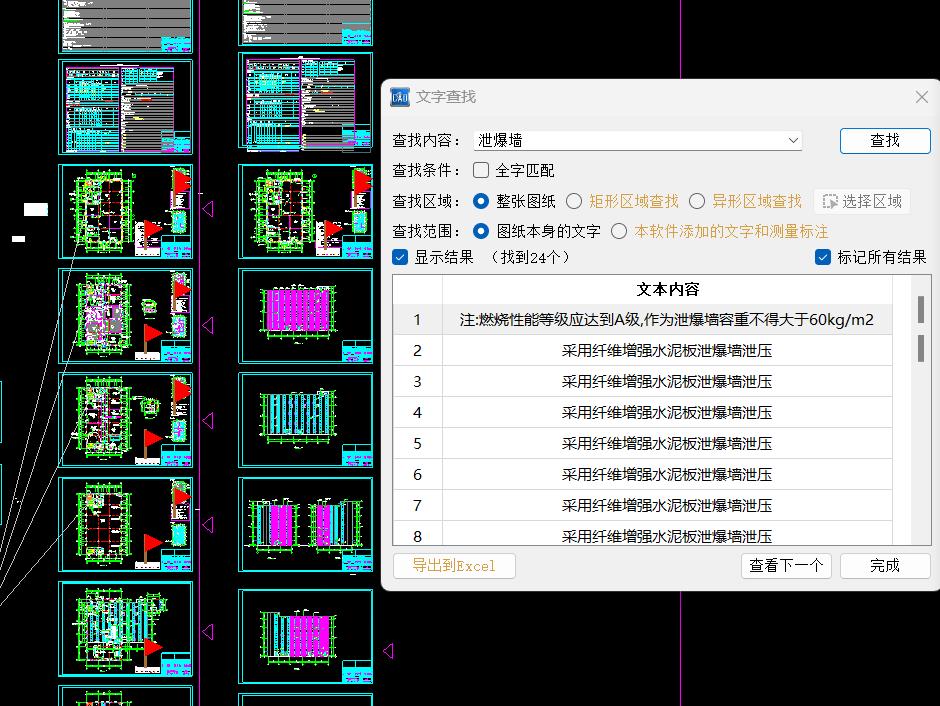Click the 选择区域 region-selection icon button
The width and height of the screenshot is (940, 706).
pyautogui.click(x=861, y=200)
